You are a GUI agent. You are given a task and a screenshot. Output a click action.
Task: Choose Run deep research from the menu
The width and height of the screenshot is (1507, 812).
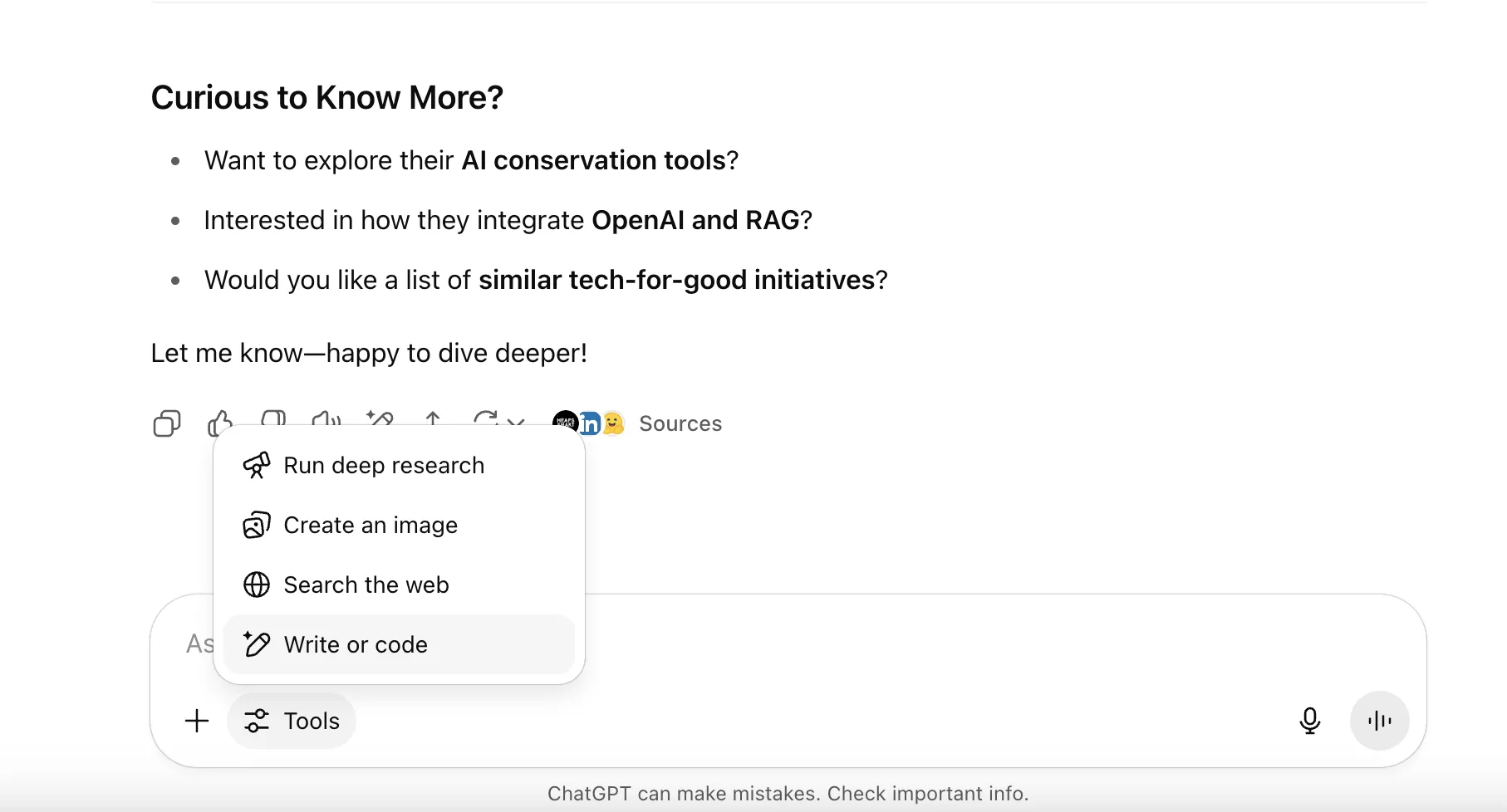coord(399,465)
